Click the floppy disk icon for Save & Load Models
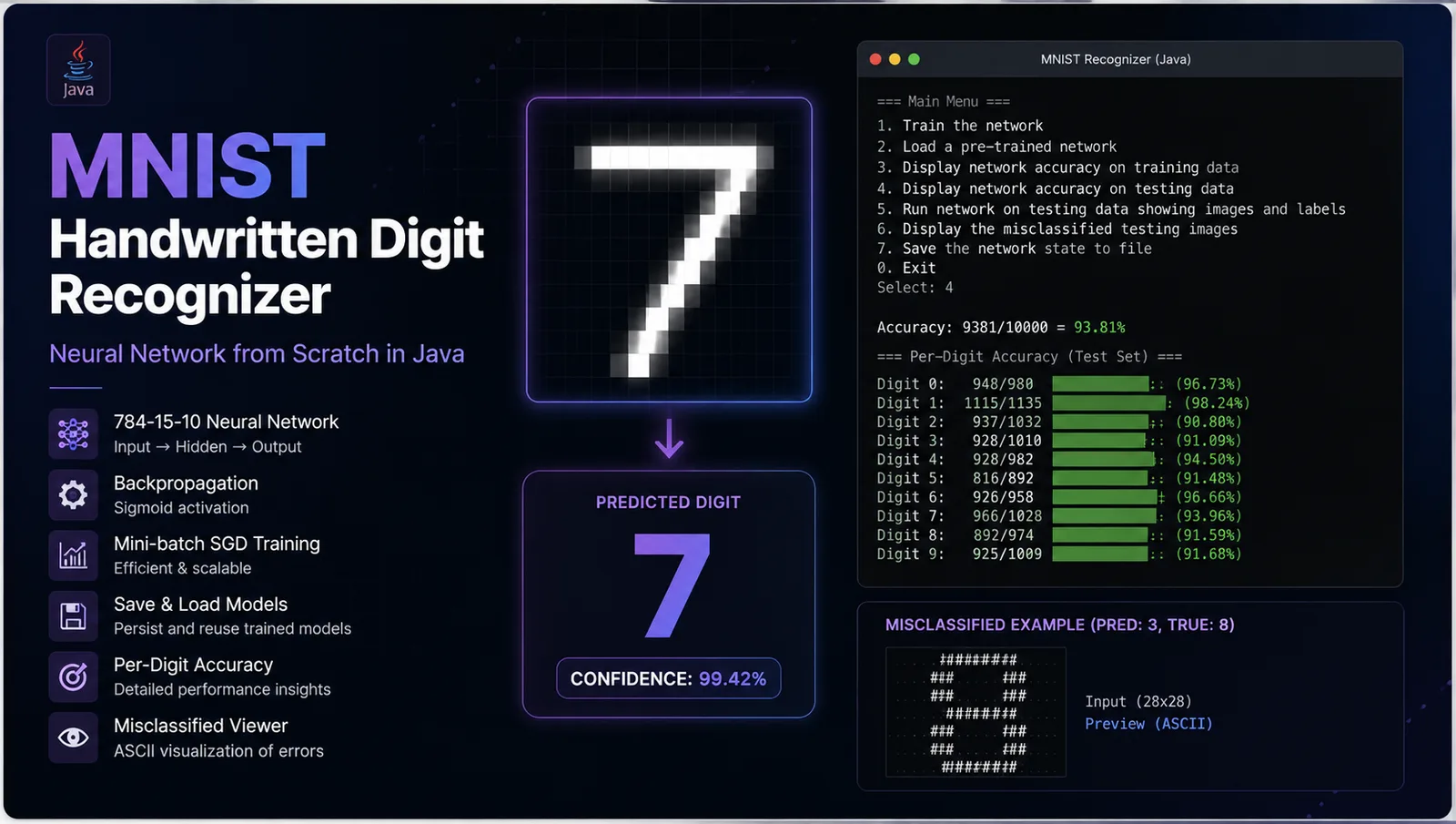This screenshot has height=824, width=1456. point(73,616)
